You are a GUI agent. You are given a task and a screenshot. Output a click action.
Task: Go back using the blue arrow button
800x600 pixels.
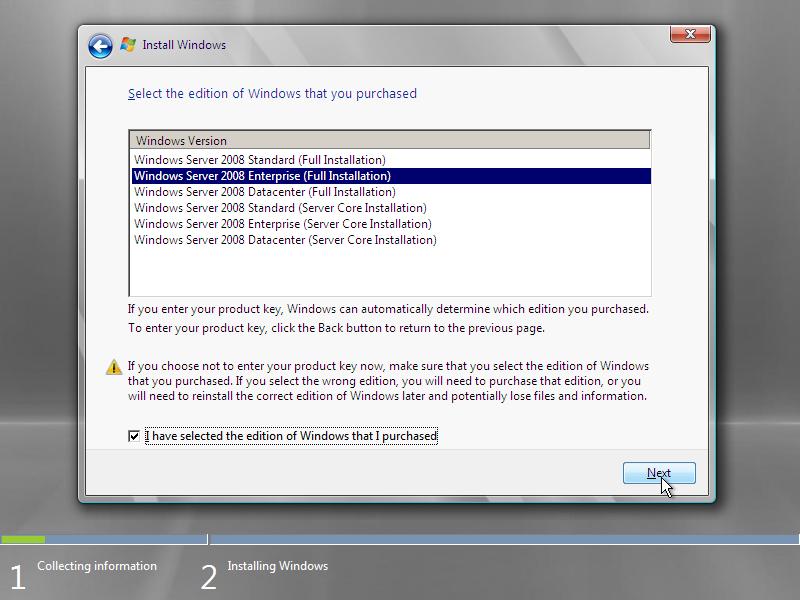point(100,46)
